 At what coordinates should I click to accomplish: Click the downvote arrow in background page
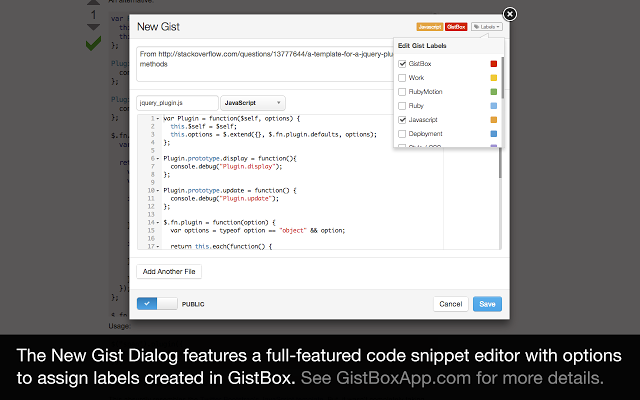(x=93, y=27)
